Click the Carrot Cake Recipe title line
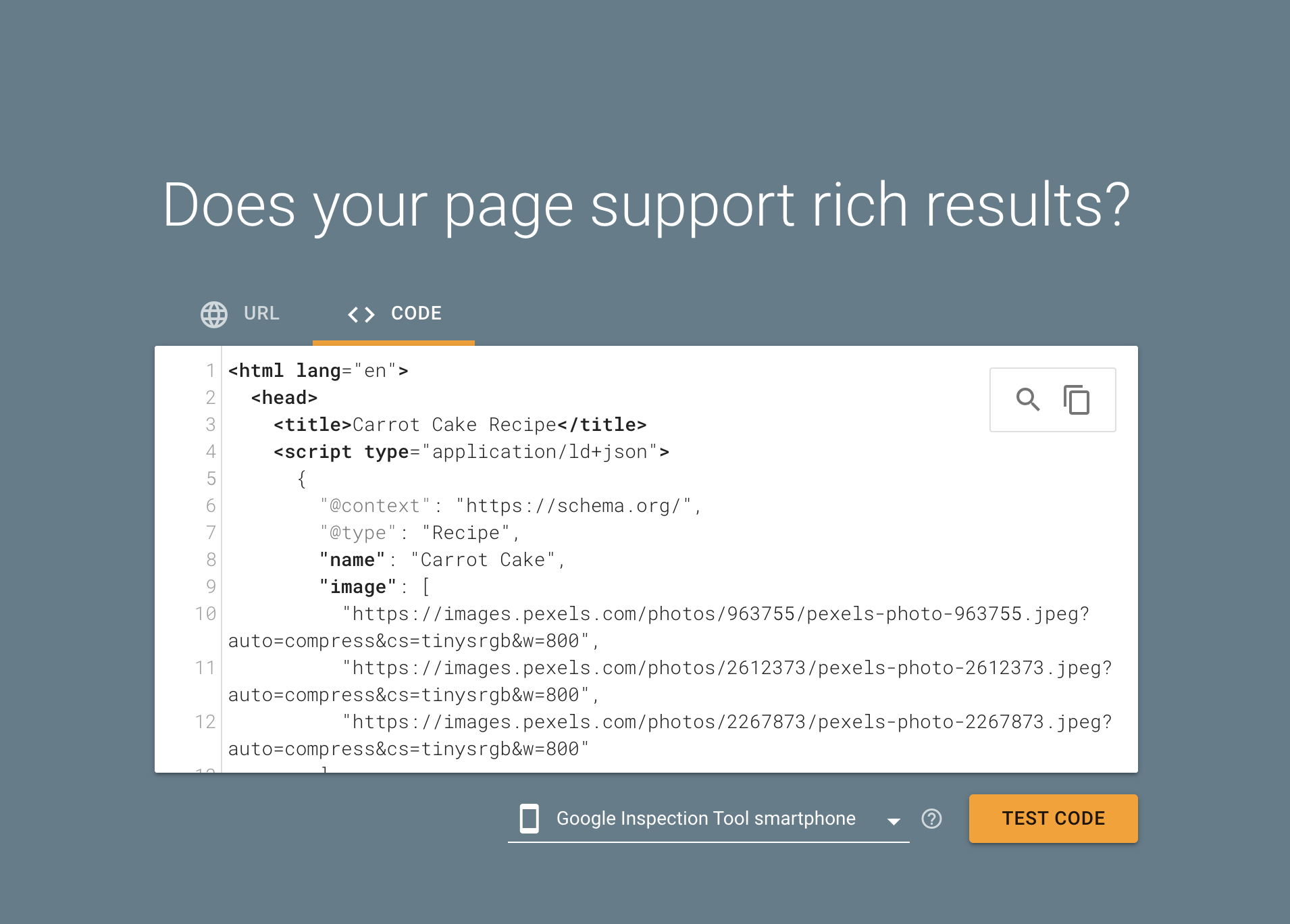Viewport: 1290px width, 924px height. pyautogui.click(x=459, y=425)
